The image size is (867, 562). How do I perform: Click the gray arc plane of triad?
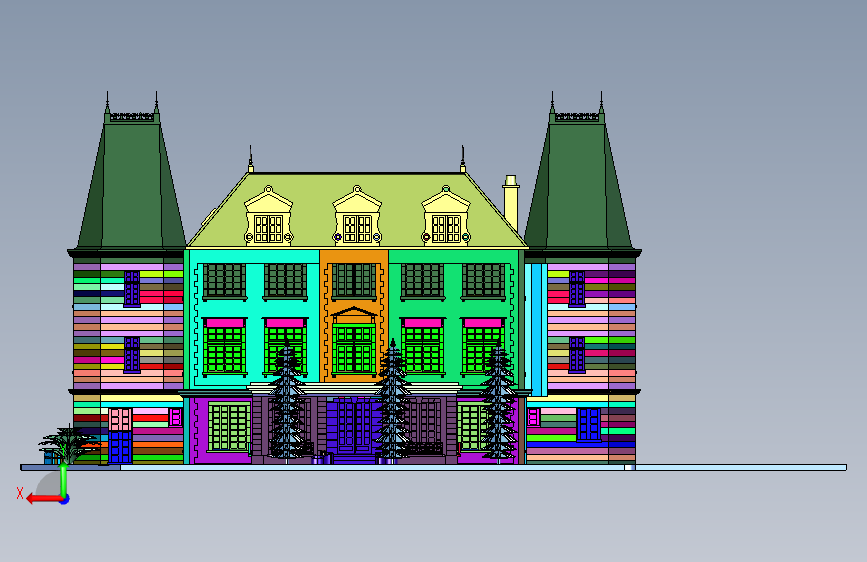click(x=49, y=485)
